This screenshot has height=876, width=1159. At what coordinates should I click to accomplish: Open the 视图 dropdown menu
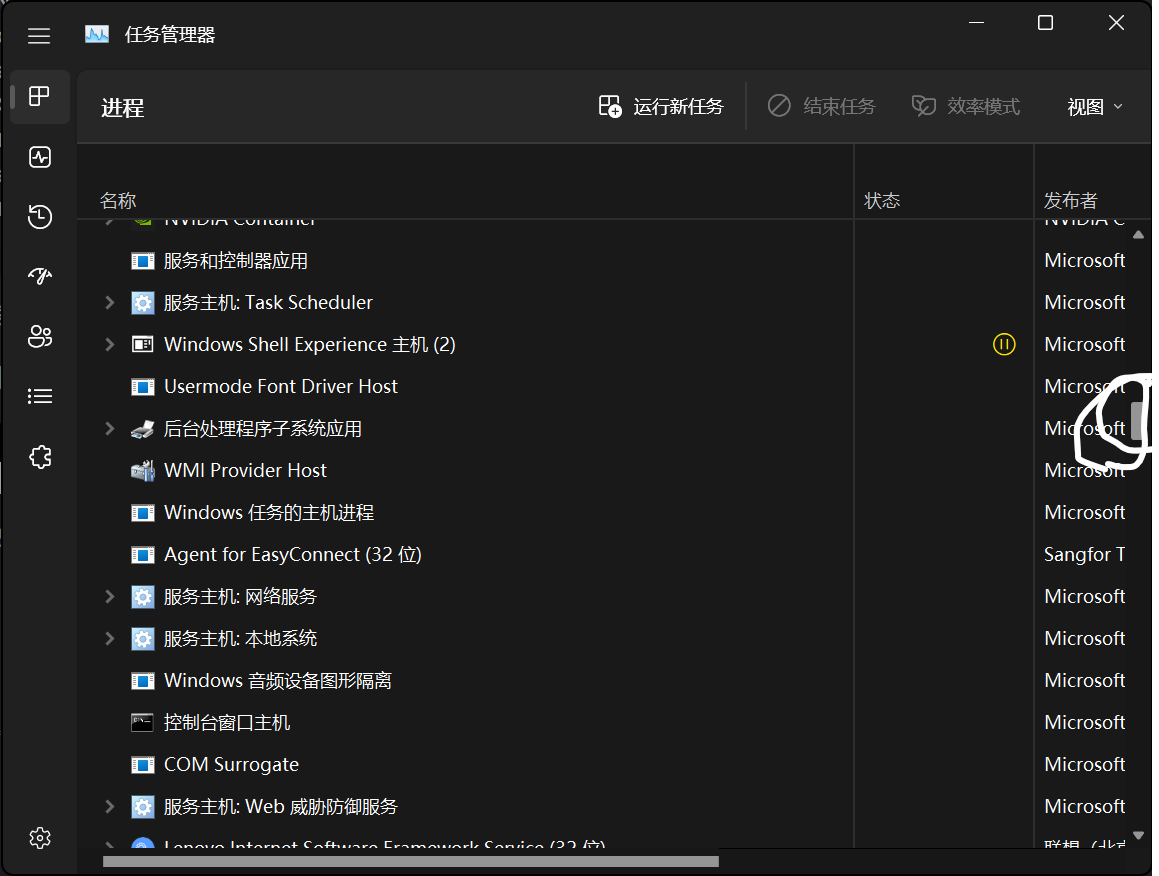(x=1095, y=107)
